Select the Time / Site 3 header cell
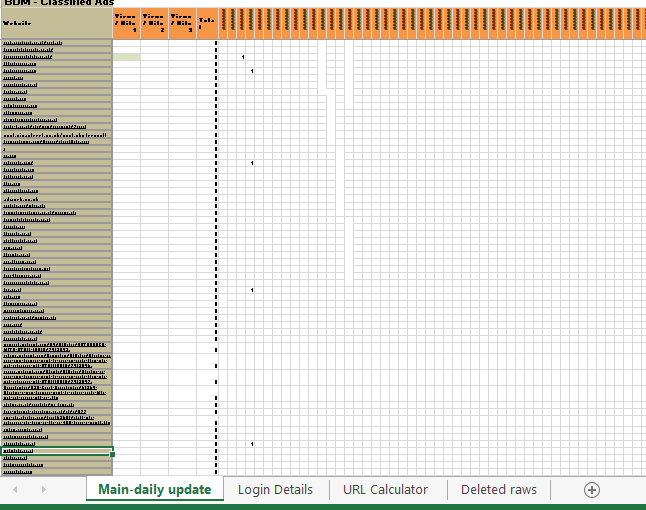Screen dimensions: 646x510 182,23
